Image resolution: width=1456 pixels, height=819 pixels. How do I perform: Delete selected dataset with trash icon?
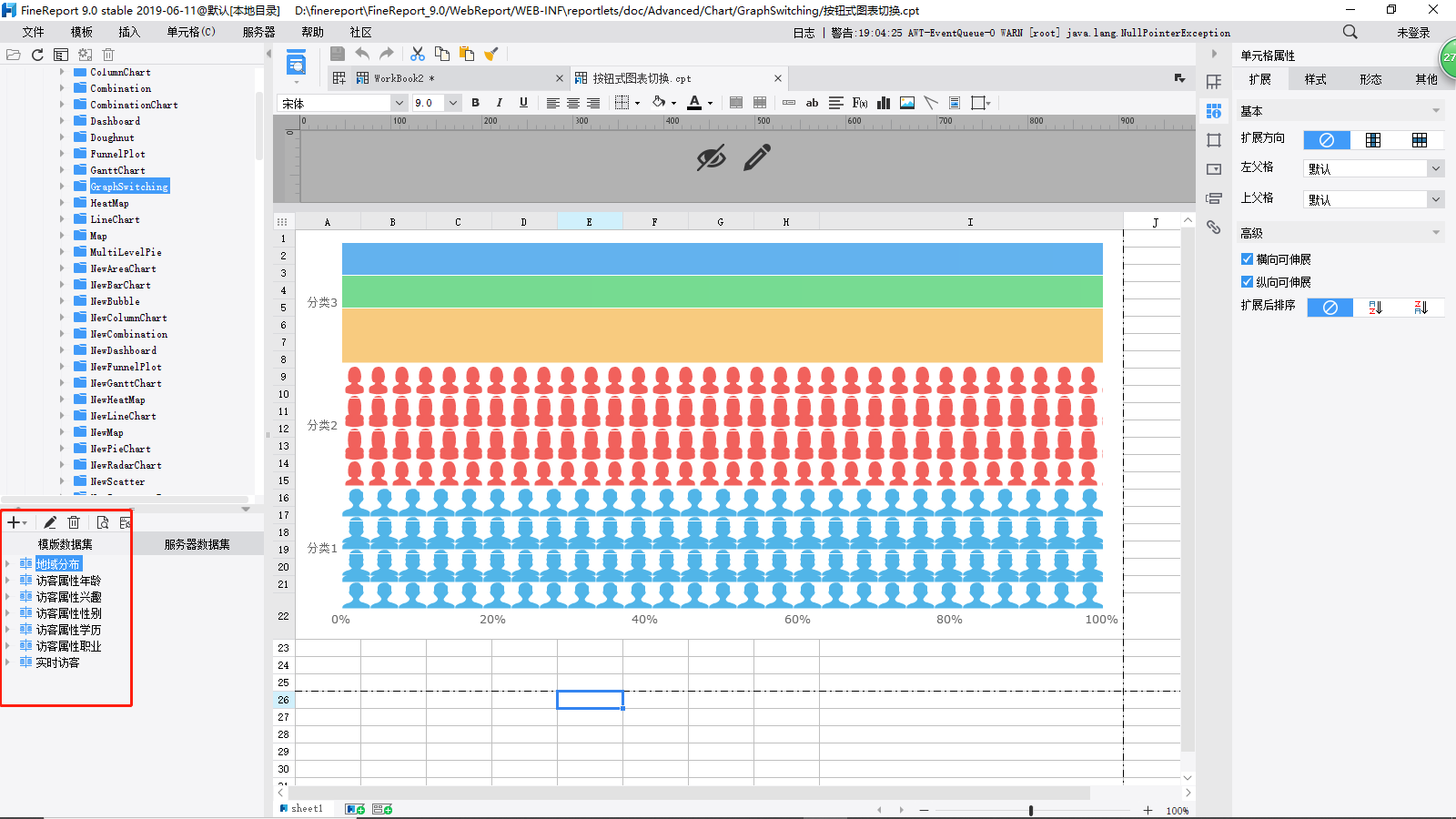(74, 522)
